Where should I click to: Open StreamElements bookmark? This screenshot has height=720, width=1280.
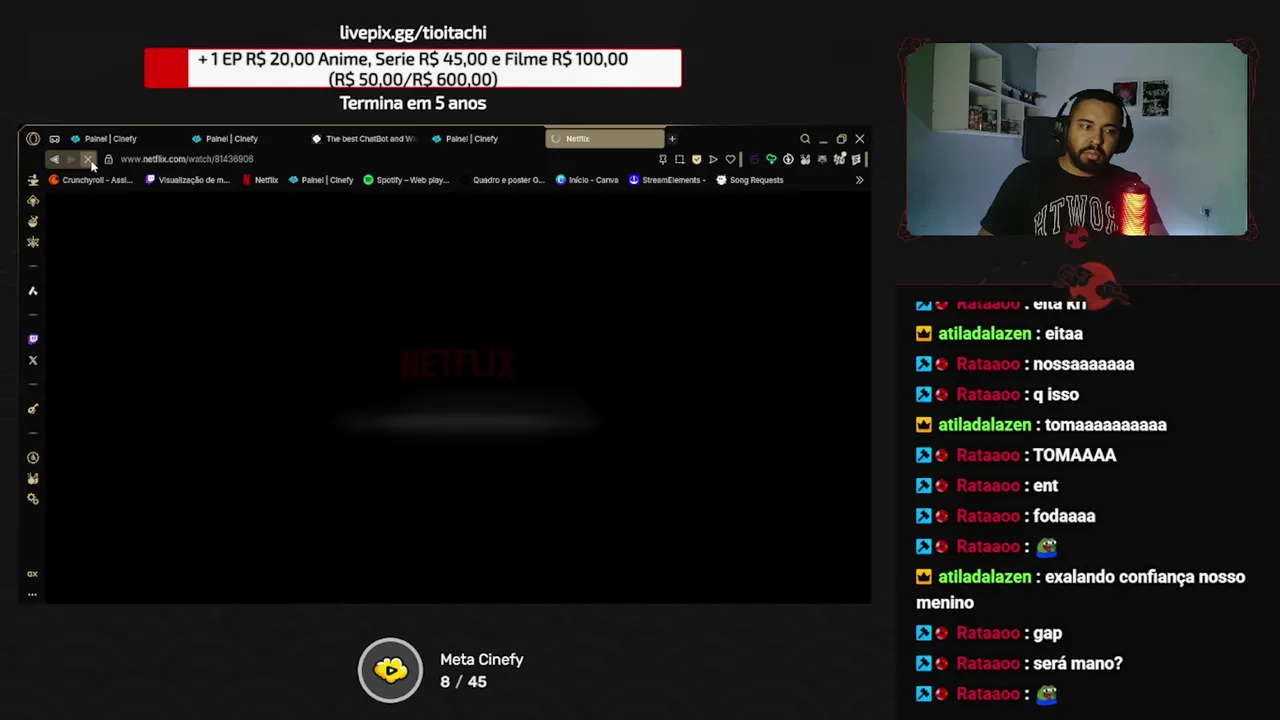point(667,180)
